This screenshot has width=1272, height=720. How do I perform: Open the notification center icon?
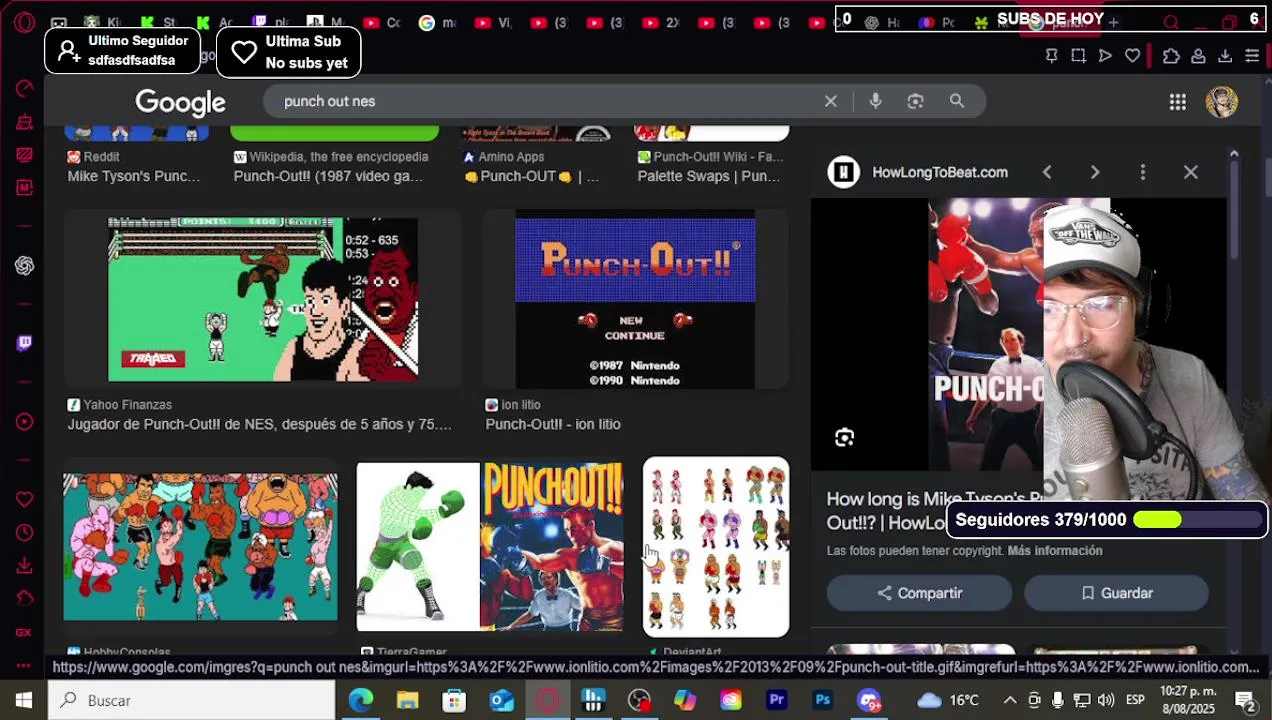[1246, 700]
